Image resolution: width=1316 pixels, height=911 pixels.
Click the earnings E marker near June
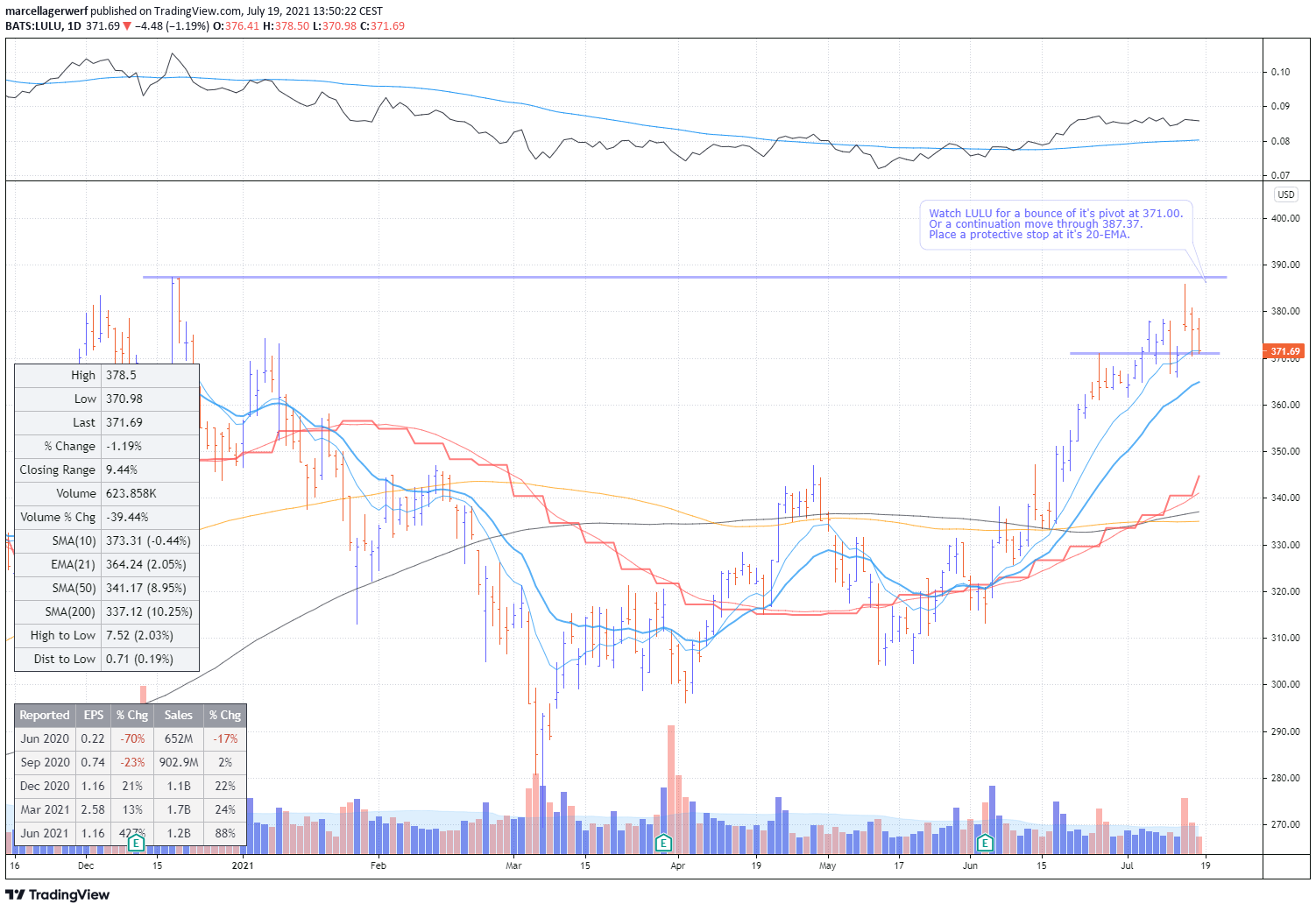click(x=985, y=844)
